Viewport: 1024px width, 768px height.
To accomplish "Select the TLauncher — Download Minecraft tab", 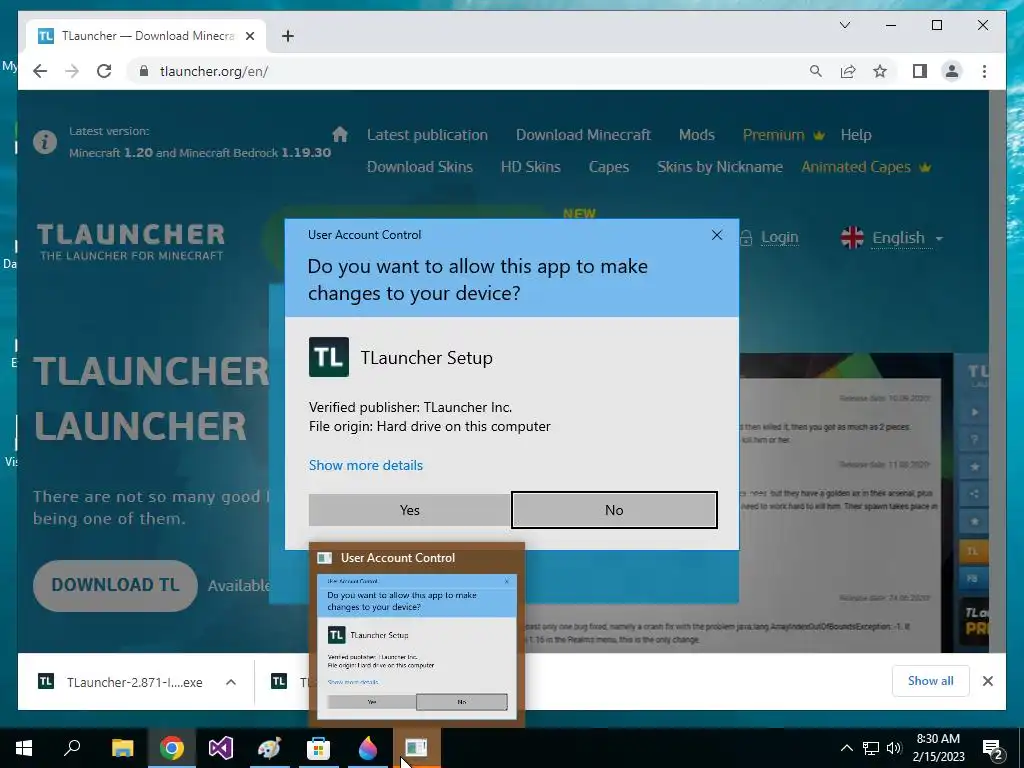I will (x=148, y=36).
